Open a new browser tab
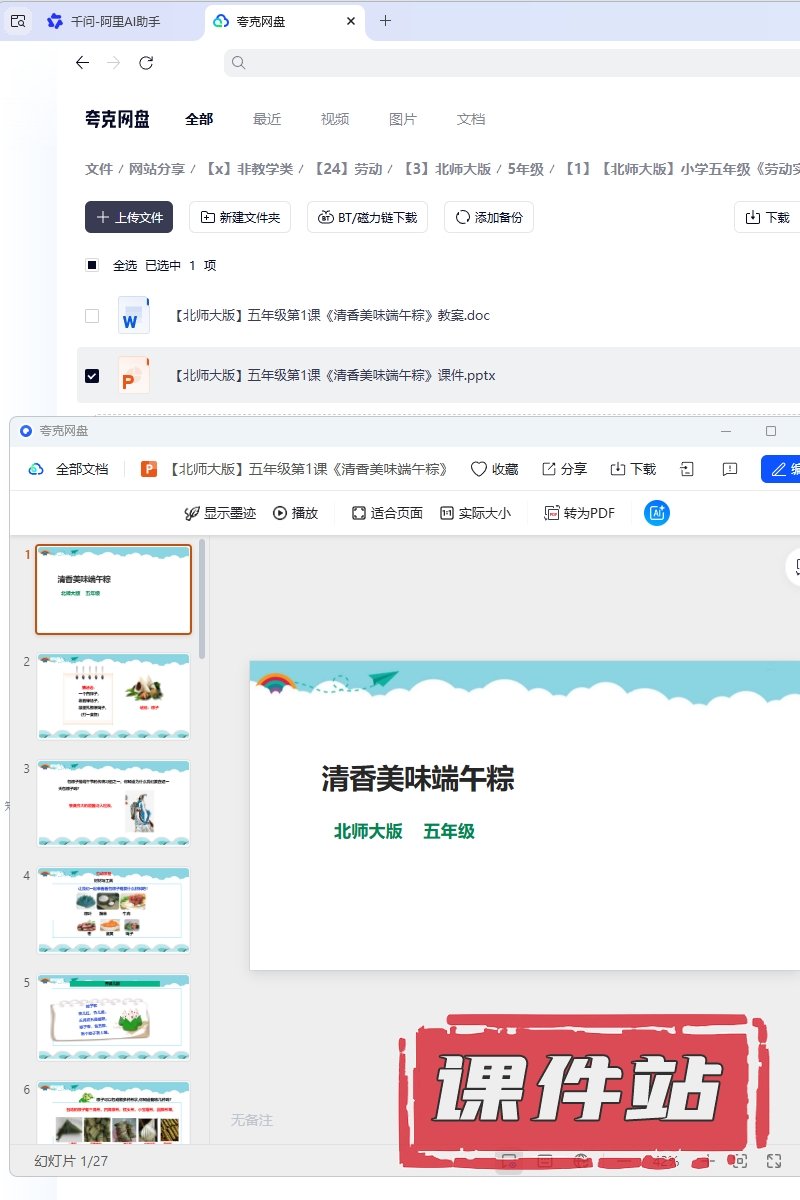This screenshot has height=1200, width=800. click(x=386, y=21)
